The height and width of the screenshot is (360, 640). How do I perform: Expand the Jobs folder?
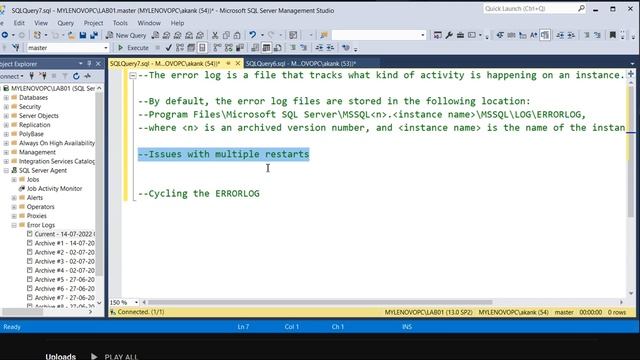pyautogui.click(x=14, y=180)
